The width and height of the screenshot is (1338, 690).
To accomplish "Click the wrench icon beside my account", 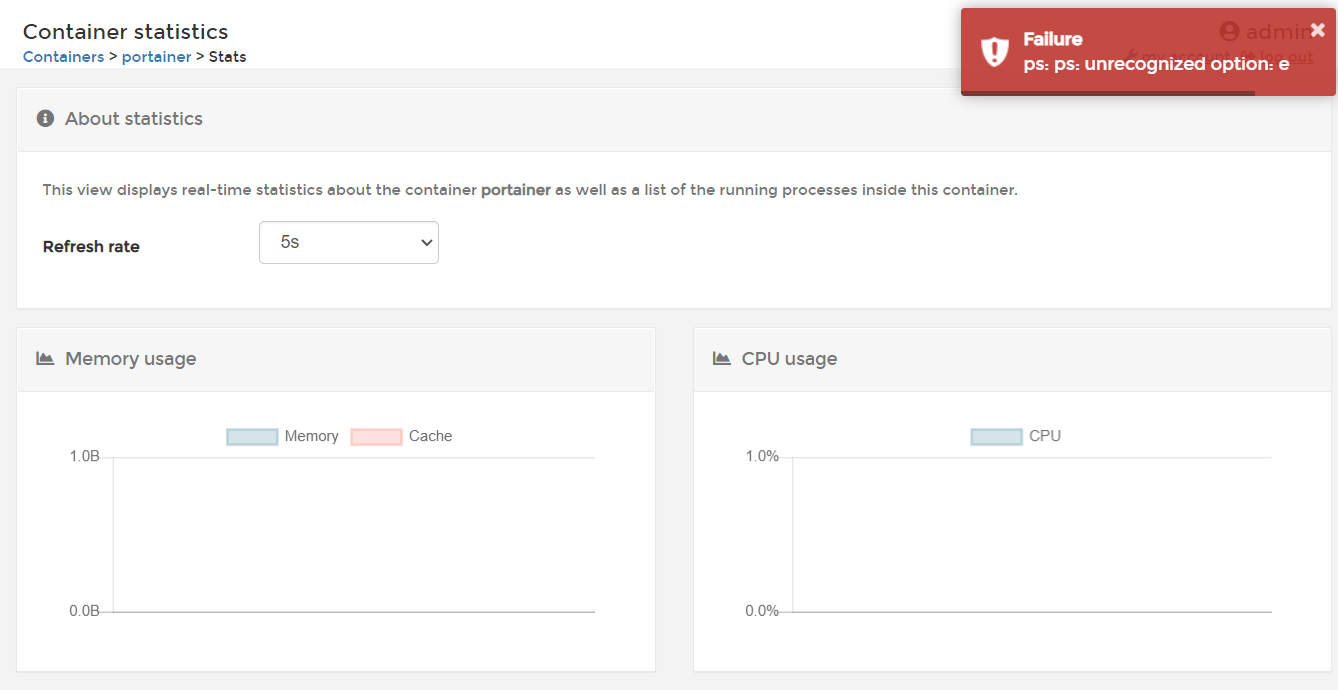I will tap(1133, 55).
